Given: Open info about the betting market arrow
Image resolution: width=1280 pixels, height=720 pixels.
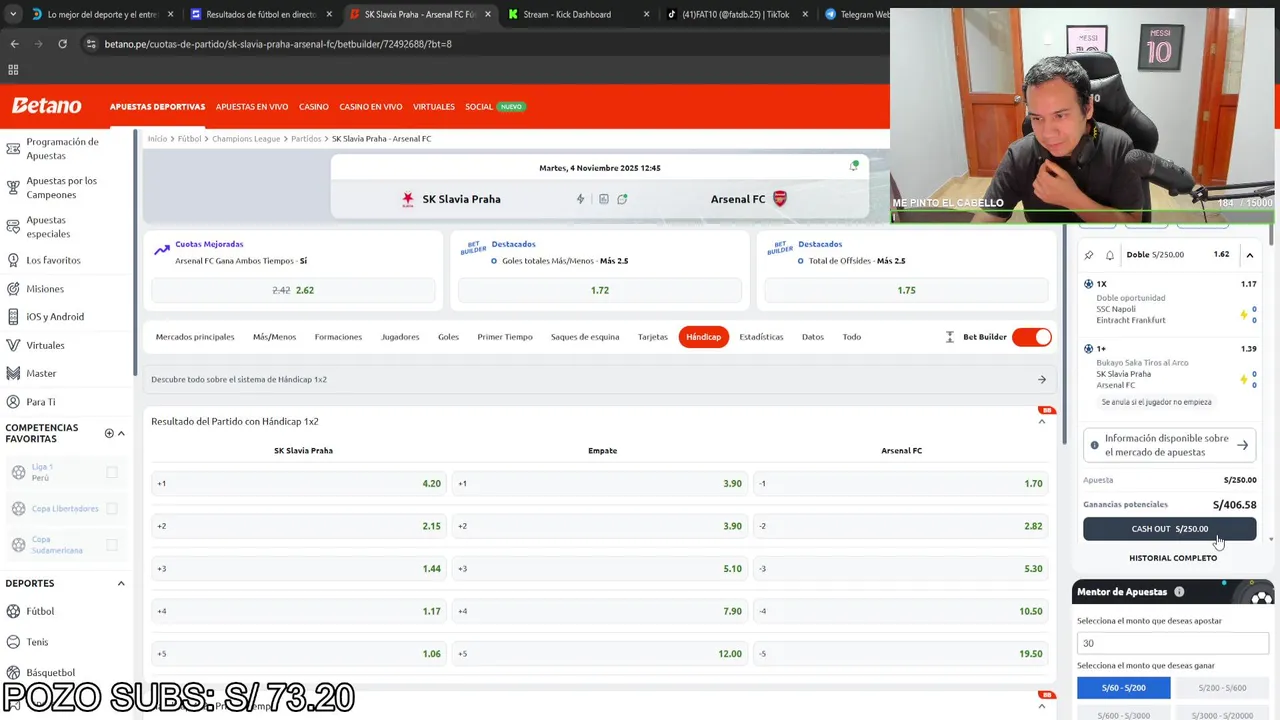Looking at the screenshot, I should 1242,445.
